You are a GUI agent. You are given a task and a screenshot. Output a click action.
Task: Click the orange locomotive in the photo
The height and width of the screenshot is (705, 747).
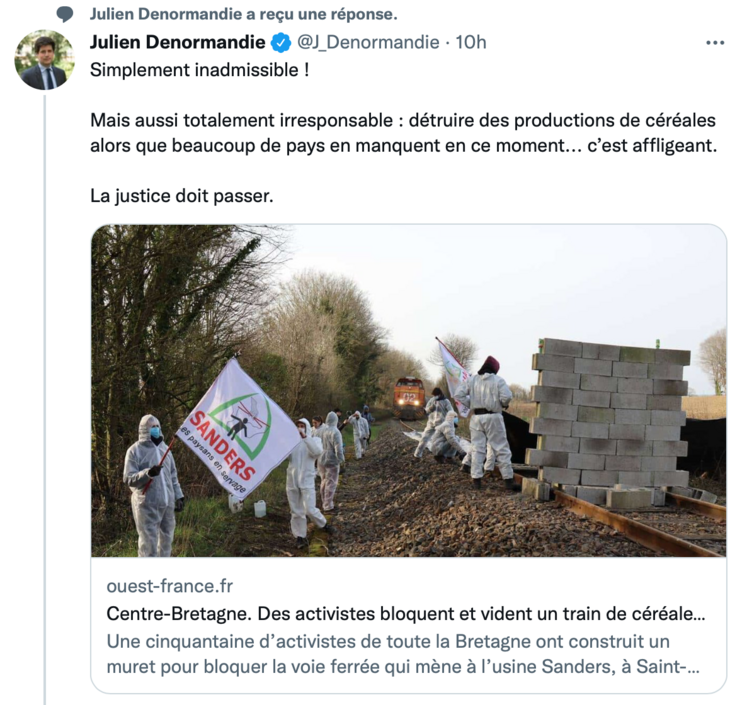pos(409,397)
